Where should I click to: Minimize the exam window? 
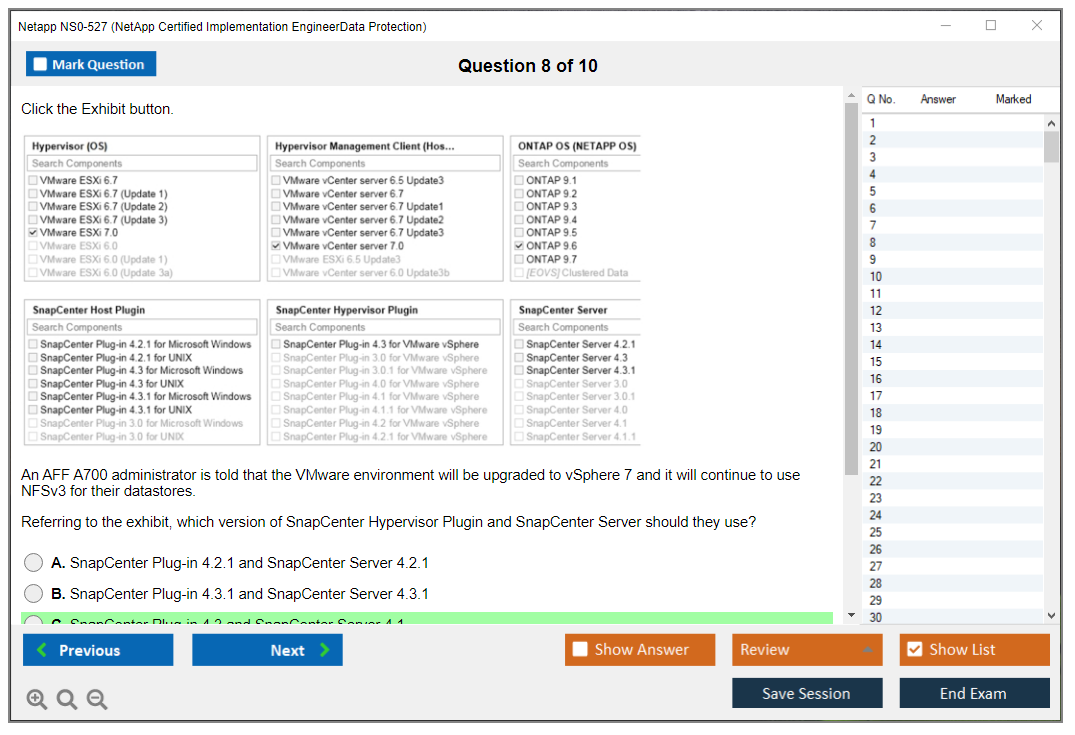tap(945, 26)
